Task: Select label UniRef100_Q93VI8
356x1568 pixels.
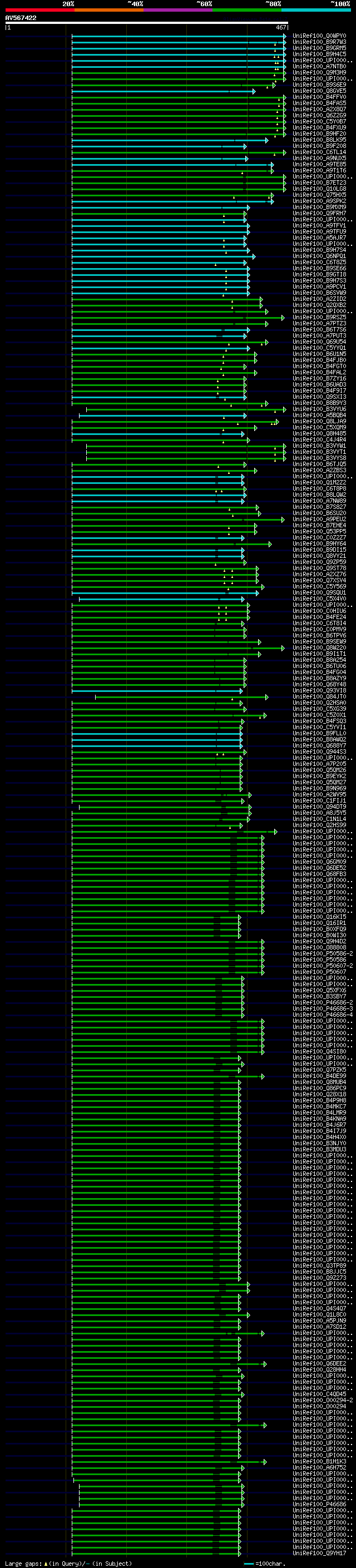Action: point(319,690)
